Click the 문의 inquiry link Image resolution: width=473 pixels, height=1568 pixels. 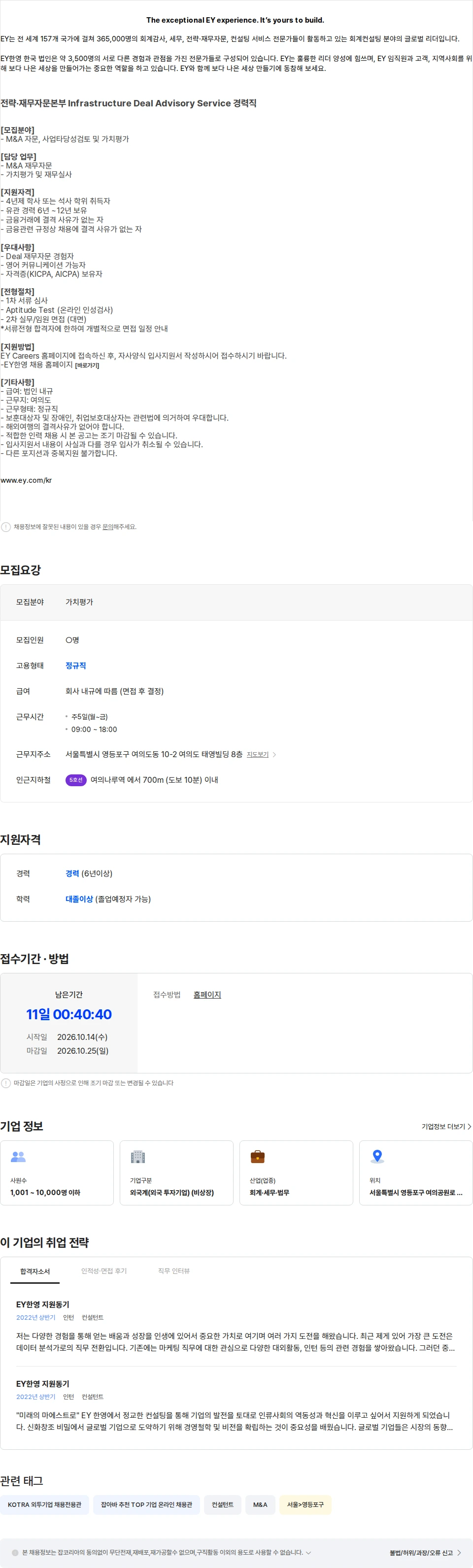click(x=108, y=527)
